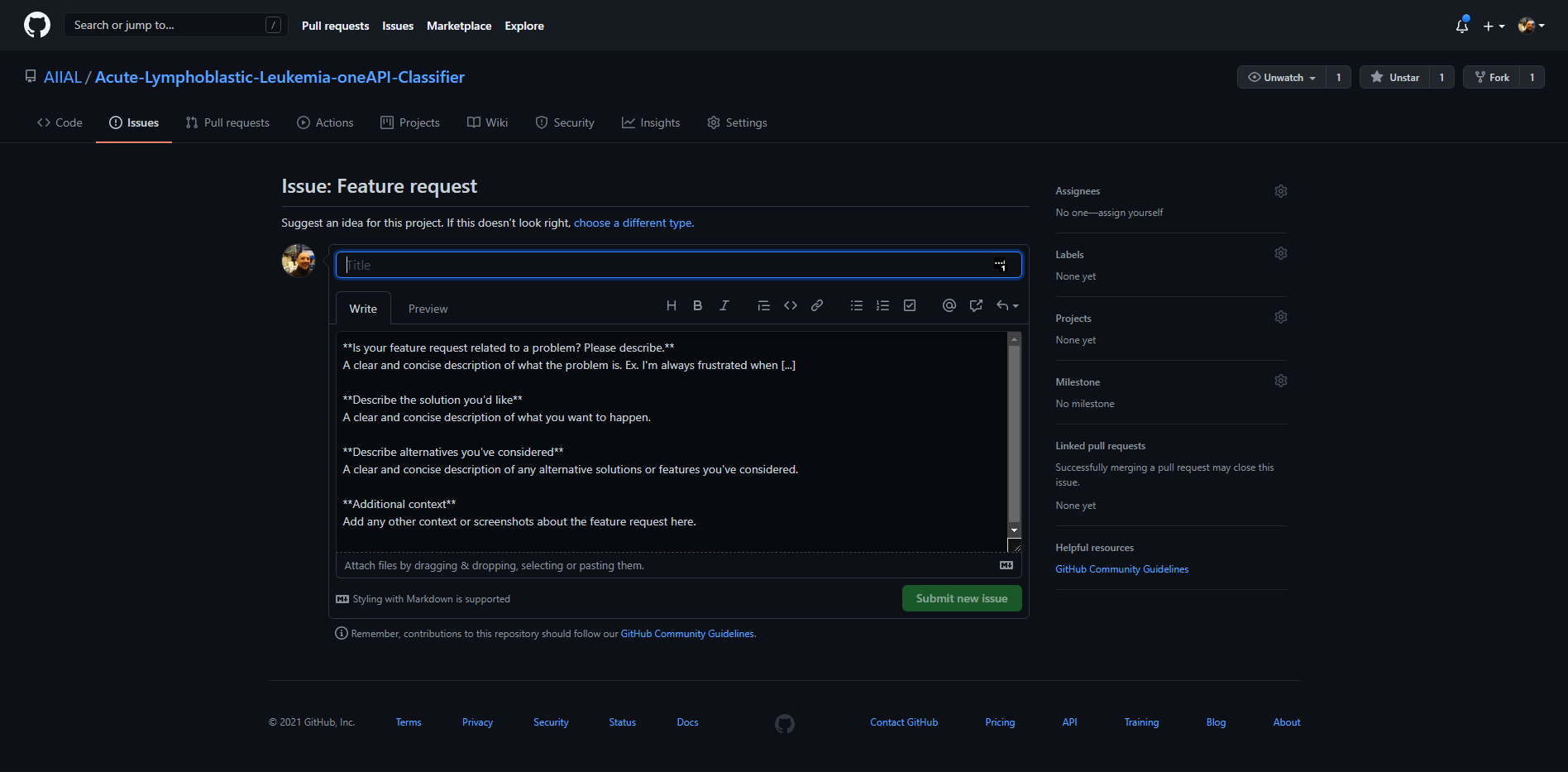Click Contact GitHub footer link
This screenshot has width=1568, height=772.
point(904,722)
